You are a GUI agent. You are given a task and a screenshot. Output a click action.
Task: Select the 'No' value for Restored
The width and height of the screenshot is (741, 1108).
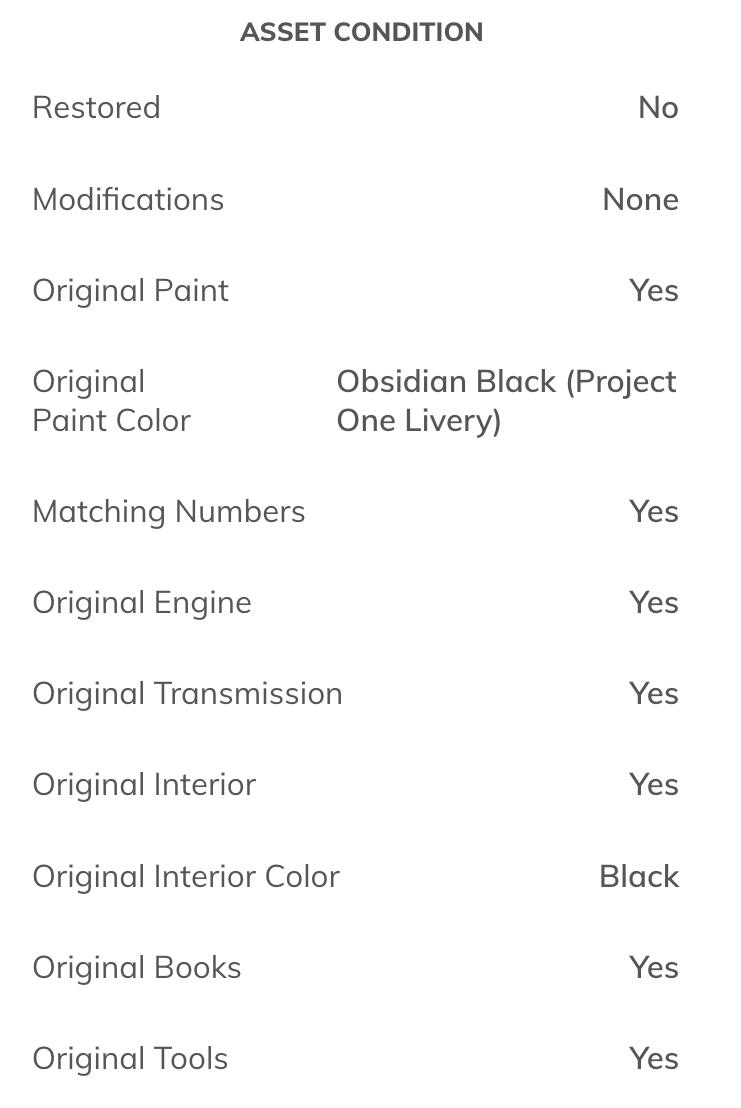click(658, 108)
